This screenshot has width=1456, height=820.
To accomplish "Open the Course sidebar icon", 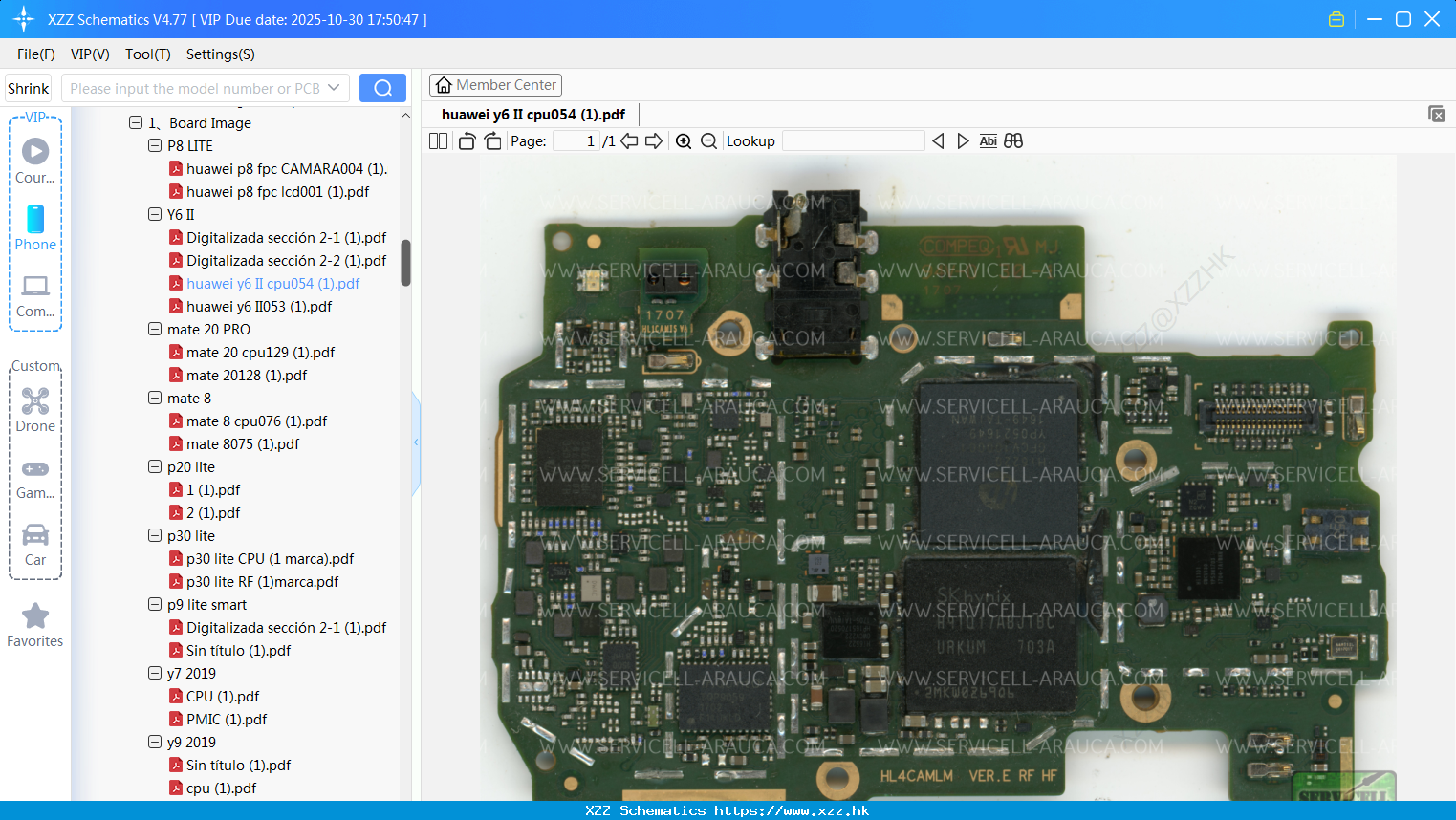I will coord(35,161).
